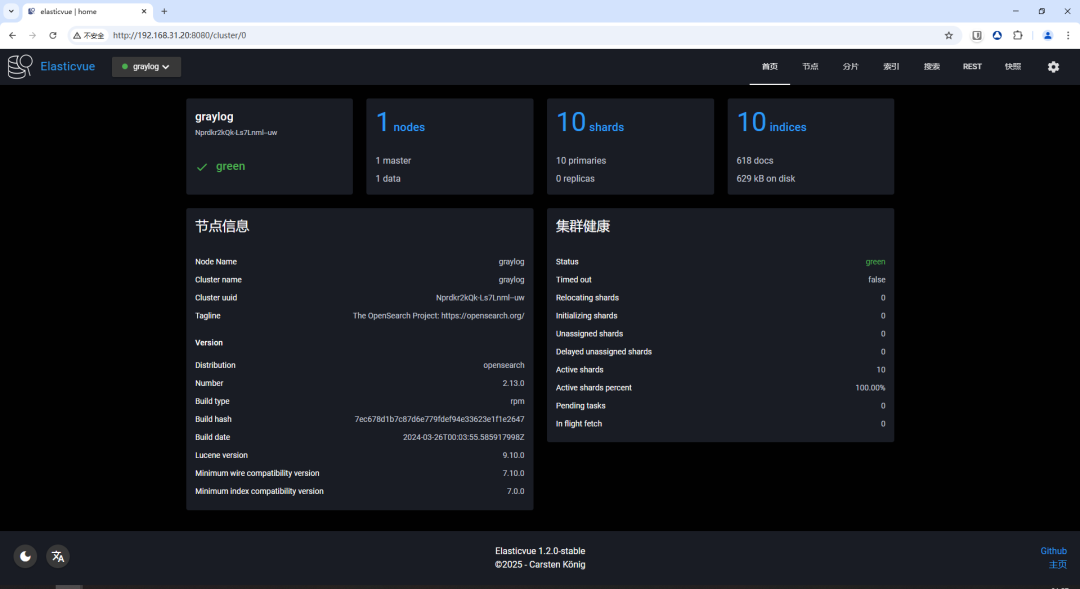Switch to the 节点 tab
The width and height of the screenshot is (1080, 589).
(810, 67)
